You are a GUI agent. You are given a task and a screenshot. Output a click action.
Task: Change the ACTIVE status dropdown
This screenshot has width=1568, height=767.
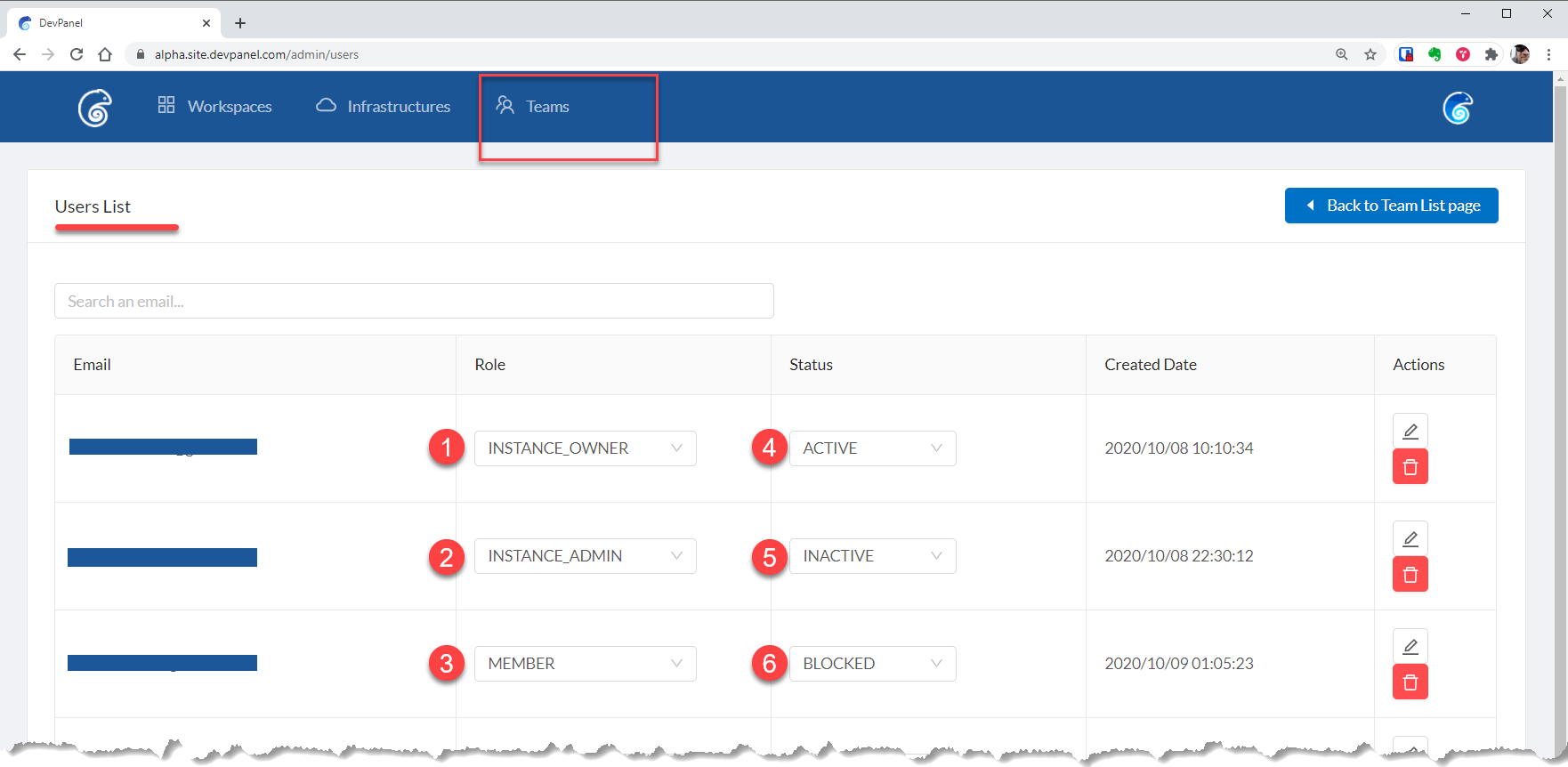tap(872, 448)
